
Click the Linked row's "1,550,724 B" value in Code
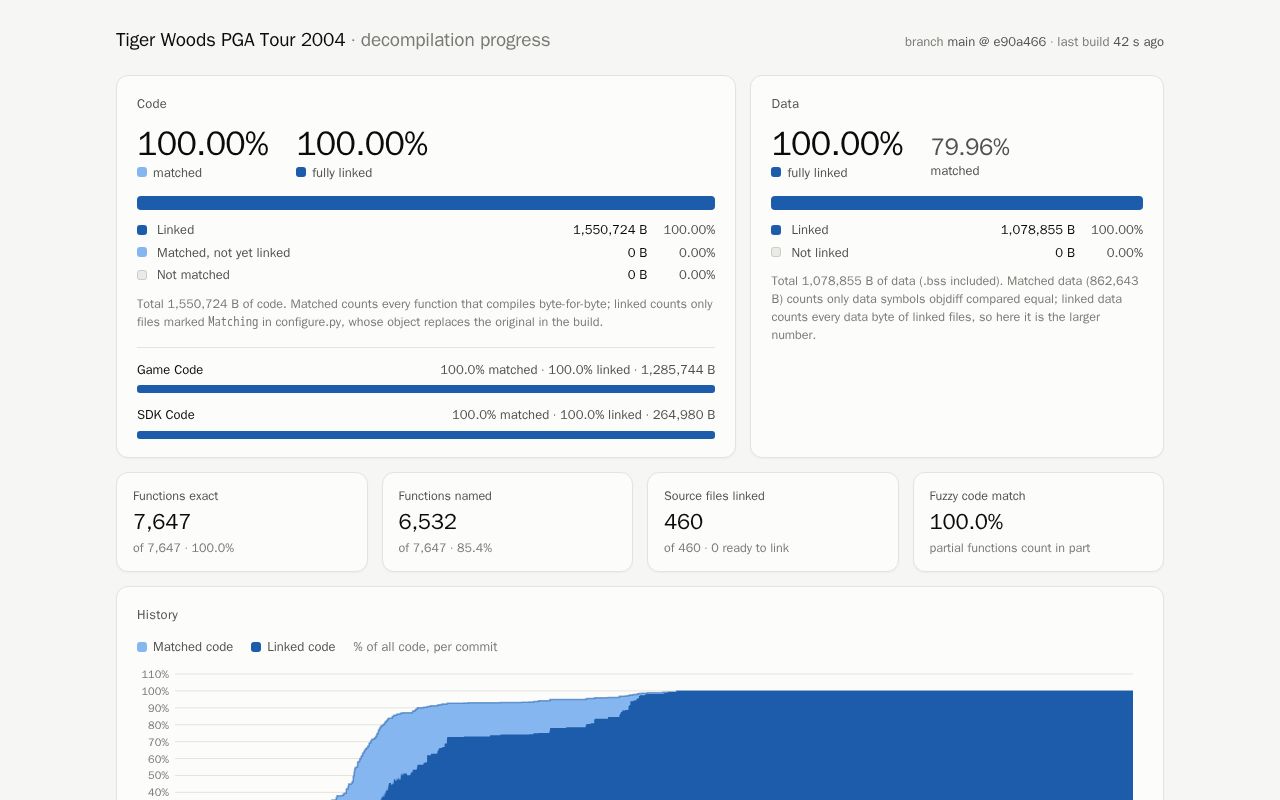click(610, 230)
